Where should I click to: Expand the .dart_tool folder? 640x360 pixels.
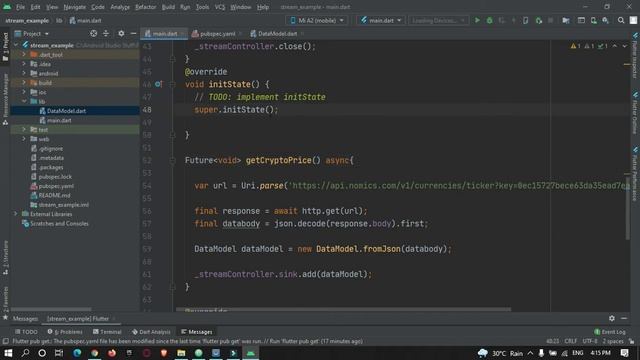click(x=24, y=54)
